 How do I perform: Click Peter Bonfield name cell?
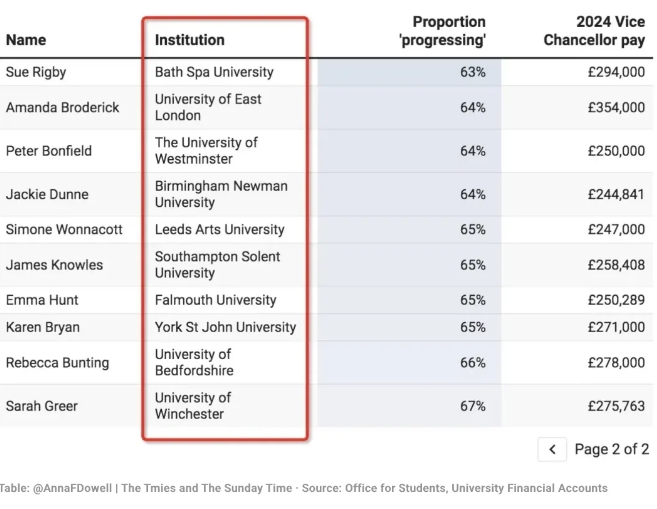(49, 151)
